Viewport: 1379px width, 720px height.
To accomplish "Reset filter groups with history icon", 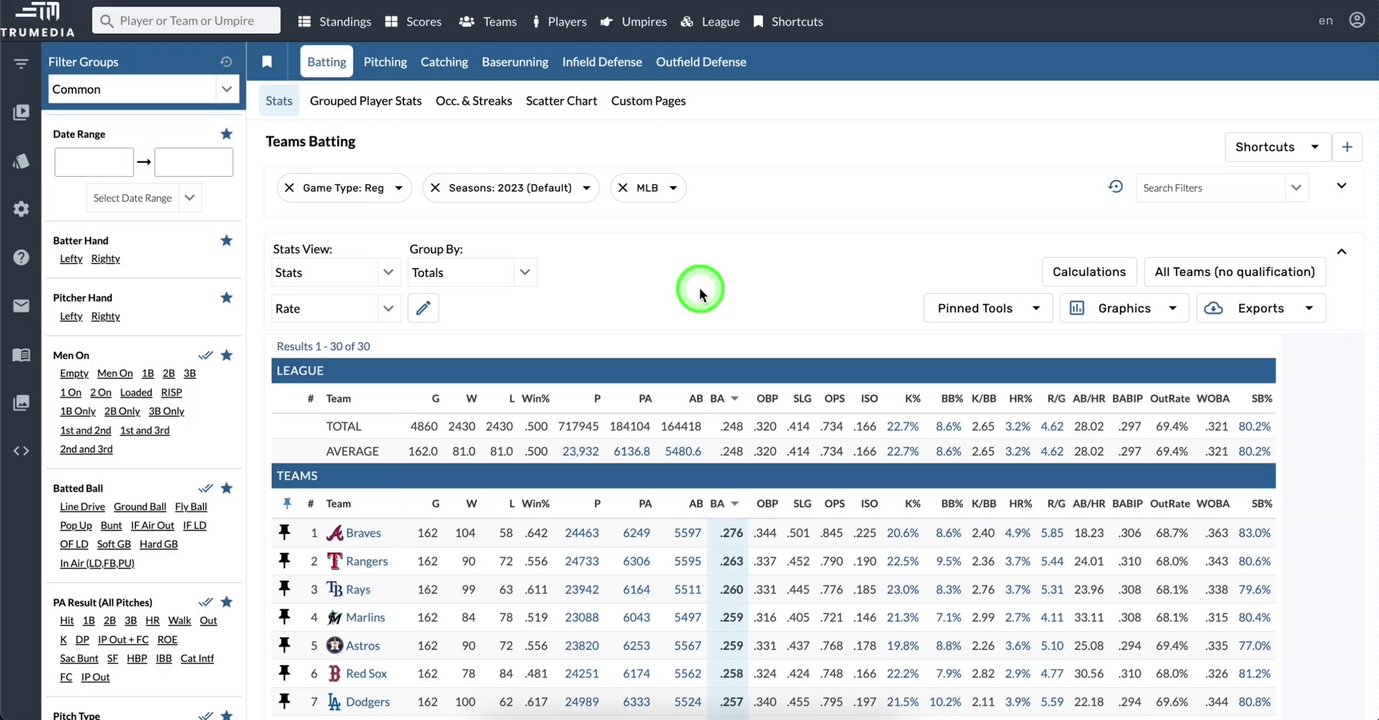I will 226,62.
